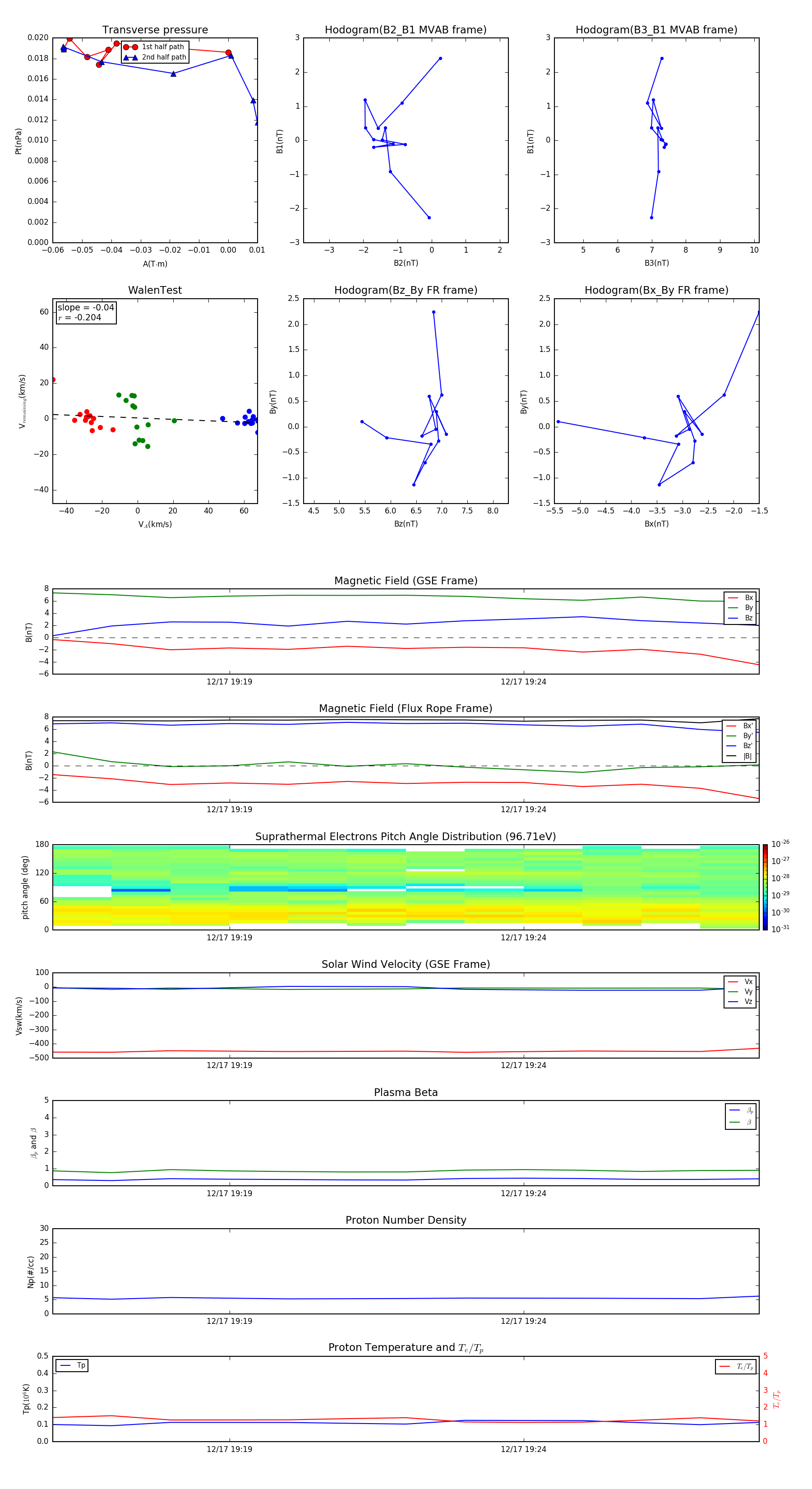This screenshot has height=1489, width=812.
Task: Click the B3(nT) x-axis label
Action: tap(656, 263)
